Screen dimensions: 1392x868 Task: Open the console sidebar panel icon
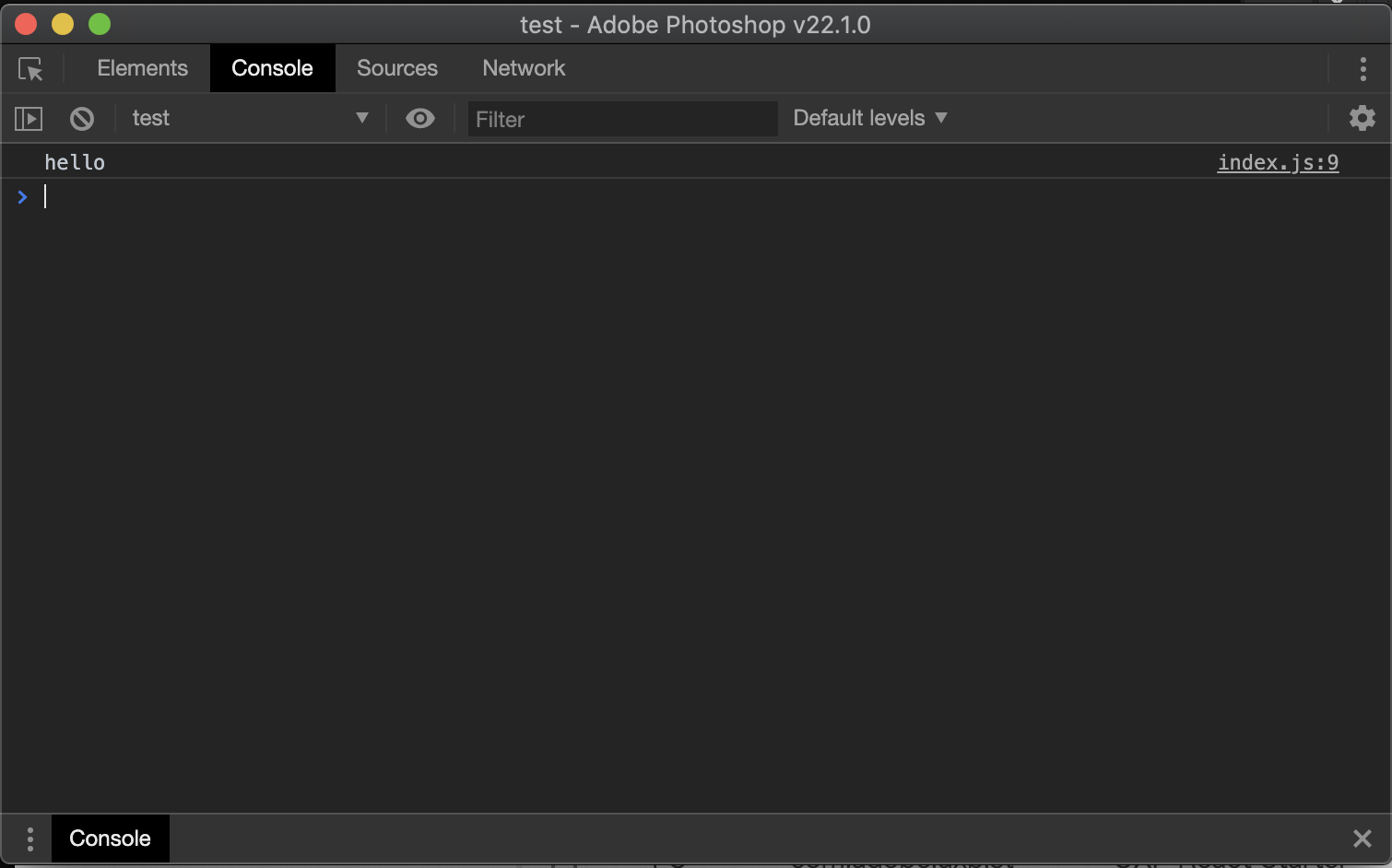click(29, 118)
